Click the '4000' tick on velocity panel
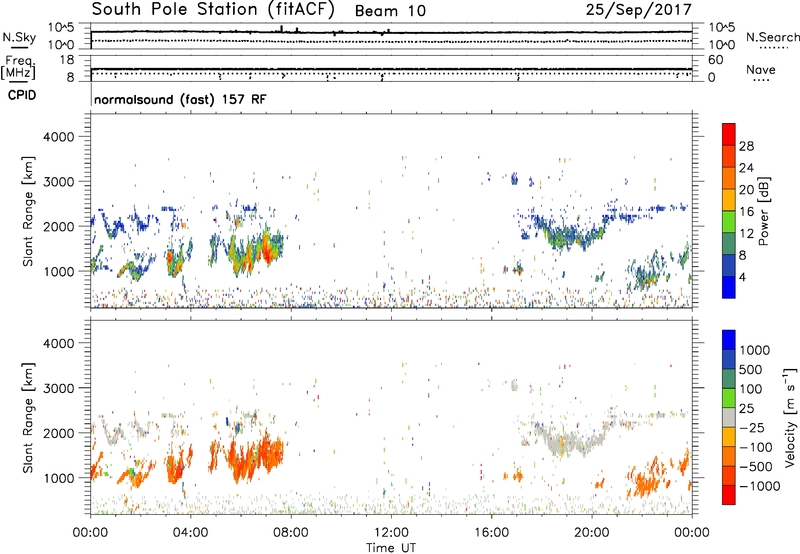Screen dimensions: 800x554 59,343
